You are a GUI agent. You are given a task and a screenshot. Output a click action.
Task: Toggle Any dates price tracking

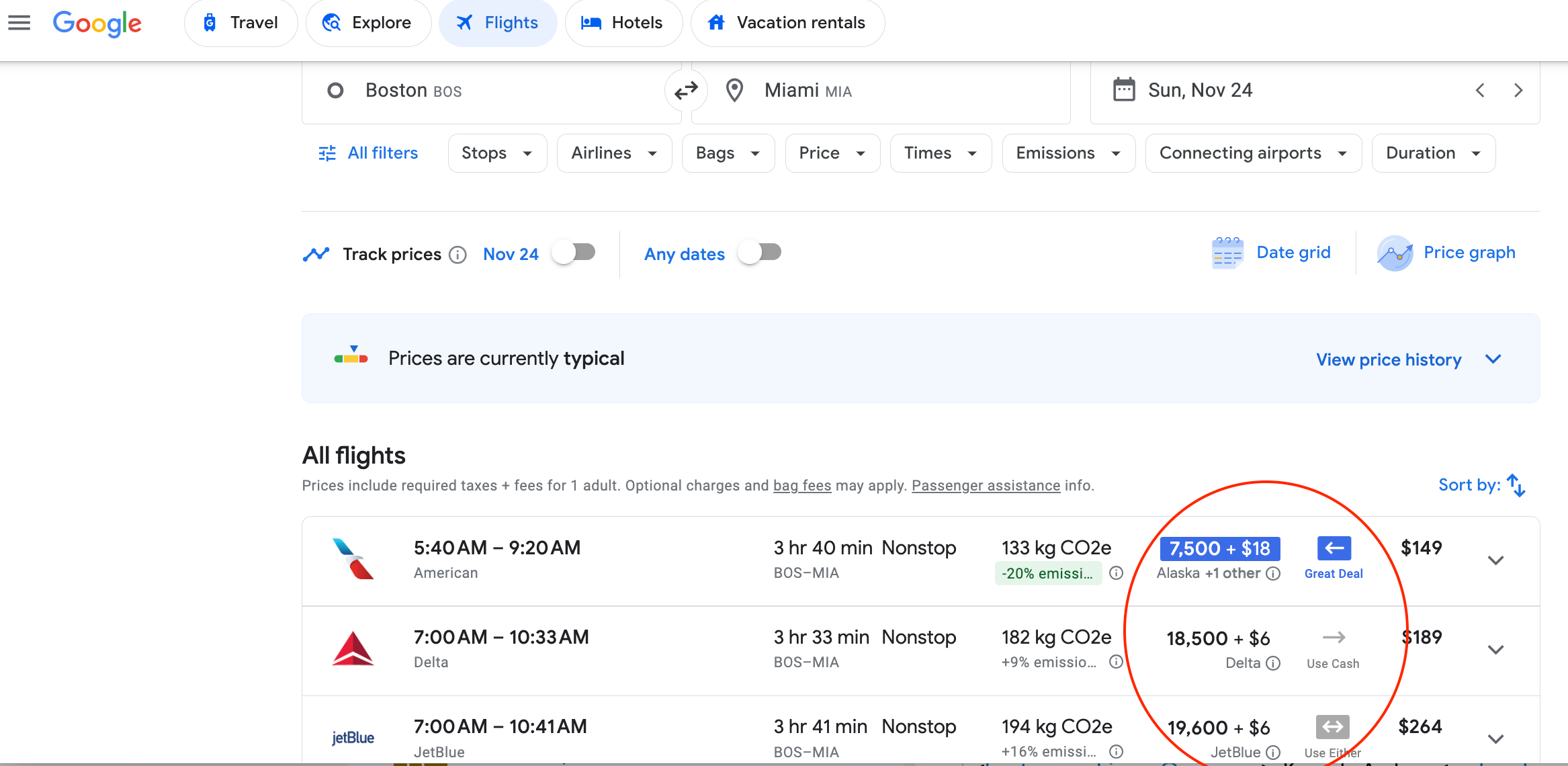[760, 253]
